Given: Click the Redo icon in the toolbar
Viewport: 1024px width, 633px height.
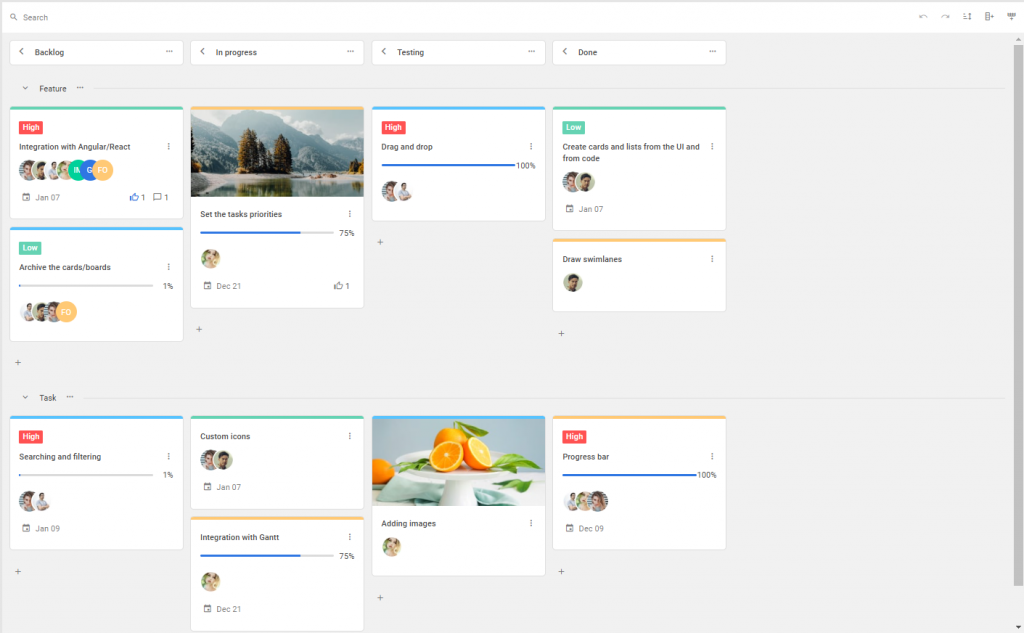Looking at the screenshot, I should 946,16.
